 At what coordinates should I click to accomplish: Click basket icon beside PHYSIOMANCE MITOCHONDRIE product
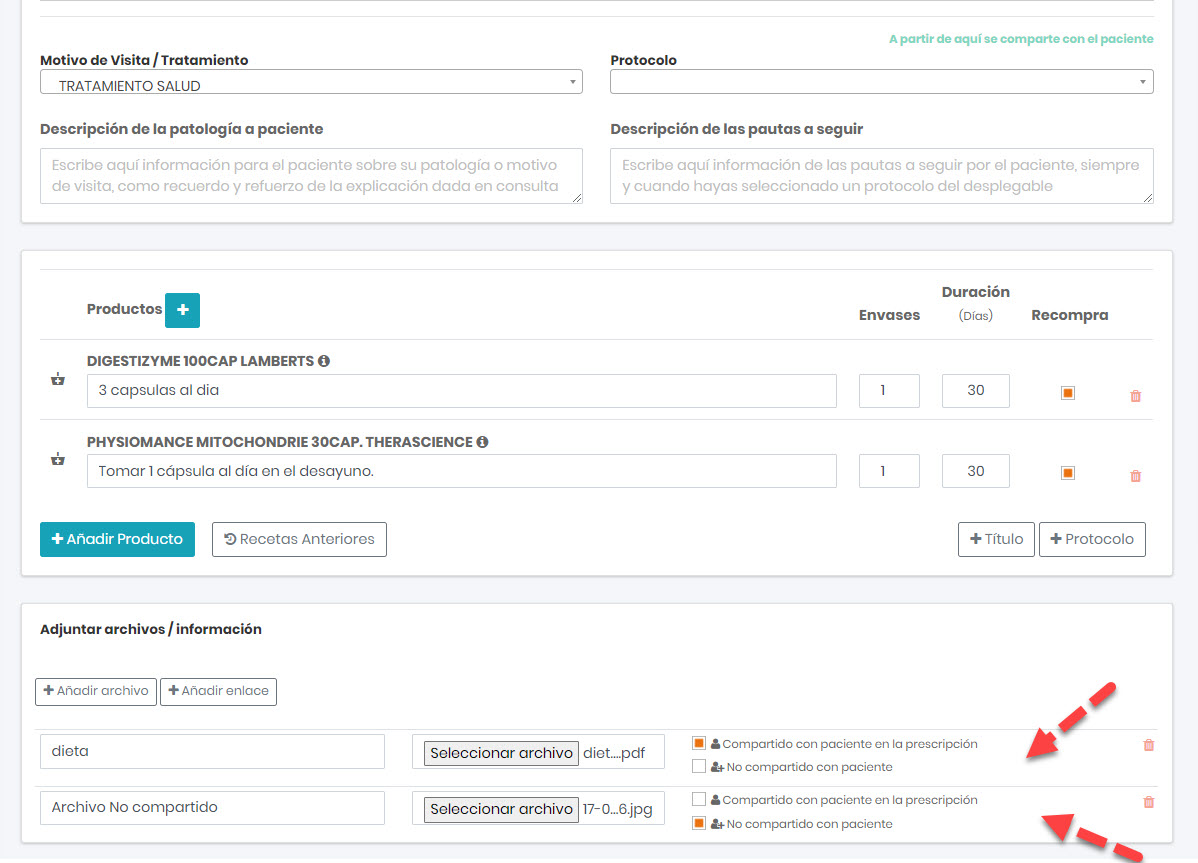58,460
